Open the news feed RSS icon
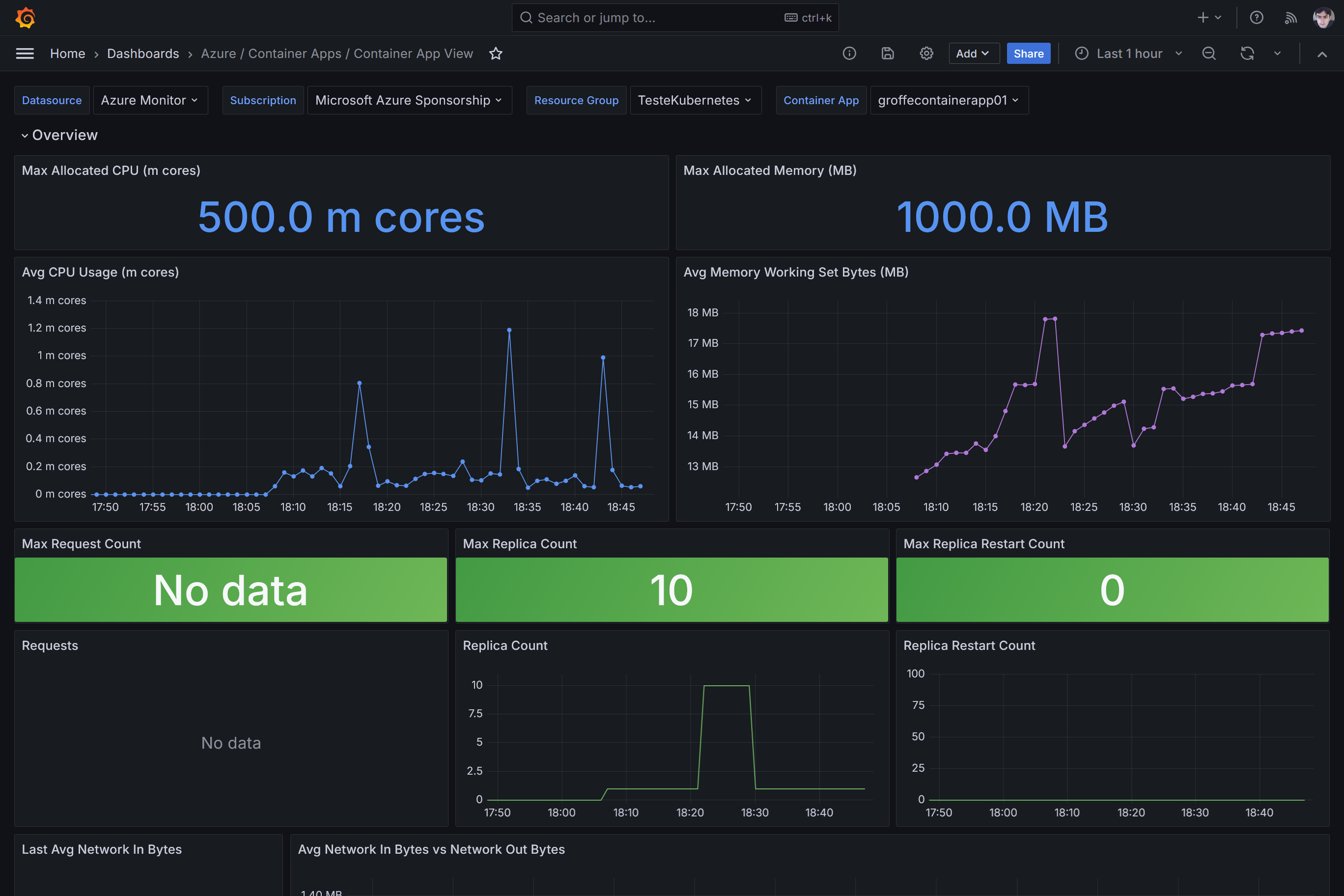This screenshot has width=1344, height=896. 1290,18
